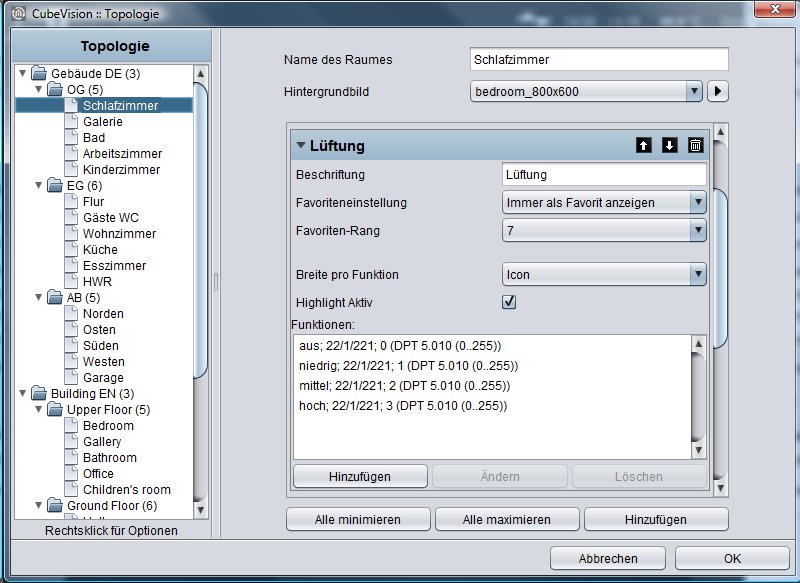Viewport: 800px width, 583px height.
Task: Click the topology tree scrollbar down arrow
Action: pos(201,510)
